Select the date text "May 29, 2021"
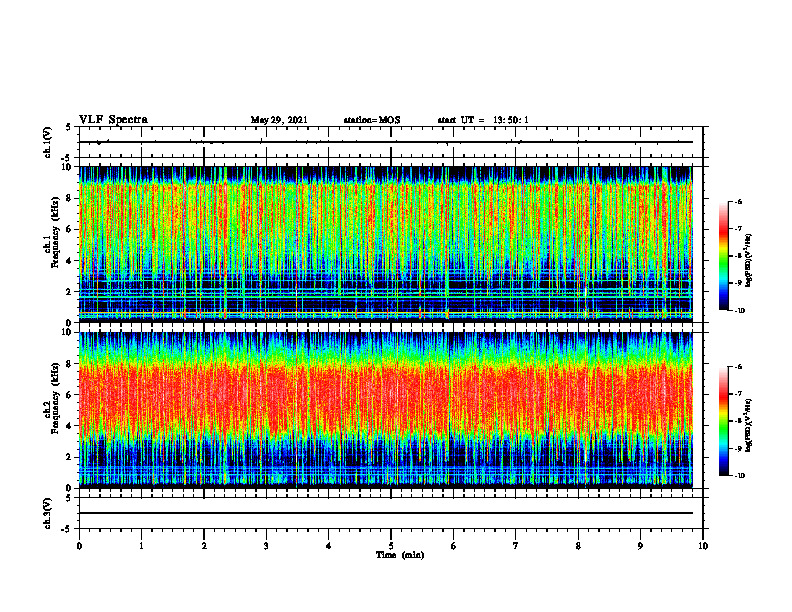 tap(279, 120)
